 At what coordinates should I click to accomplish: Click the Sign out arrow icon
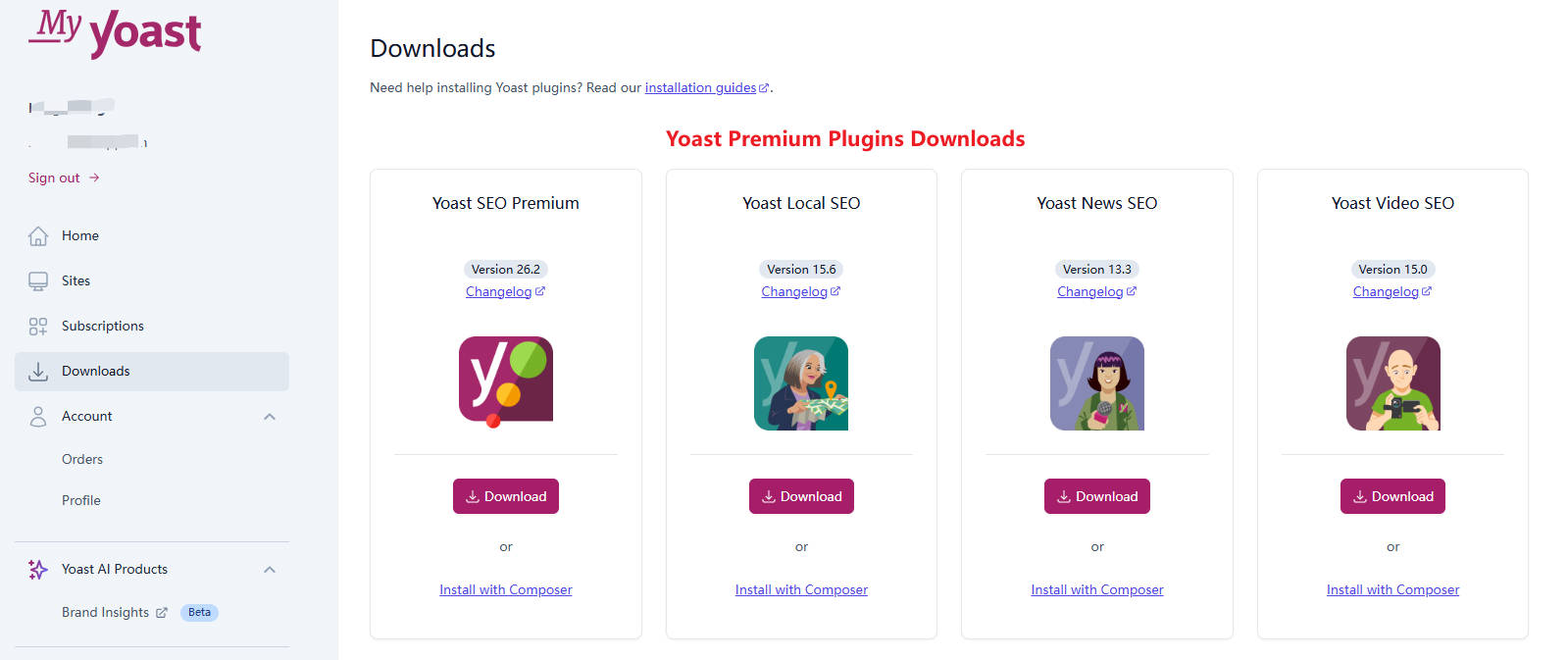coord(93,178)
